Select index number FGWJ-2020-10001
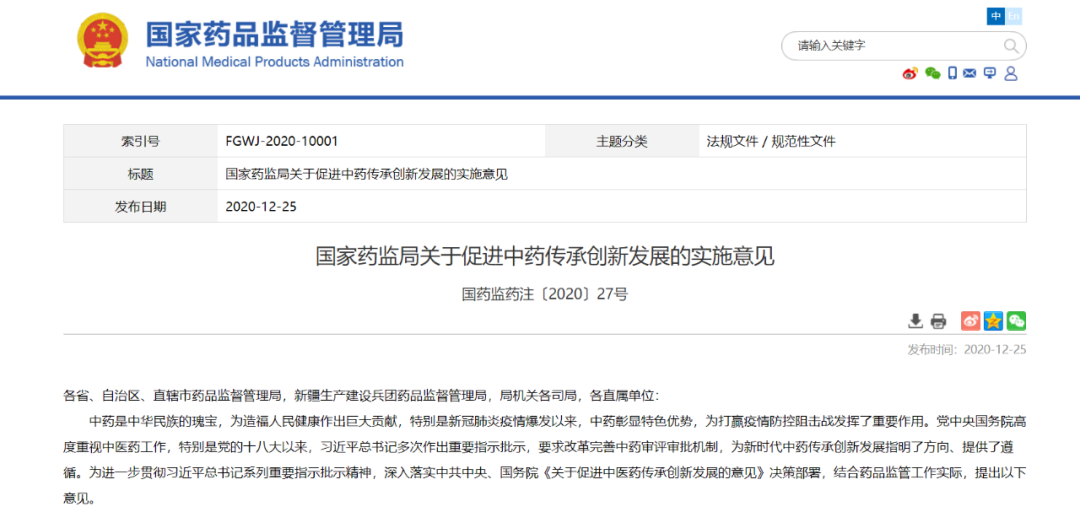This screenshot has height=512, width=1080. [x=281, y=142]
